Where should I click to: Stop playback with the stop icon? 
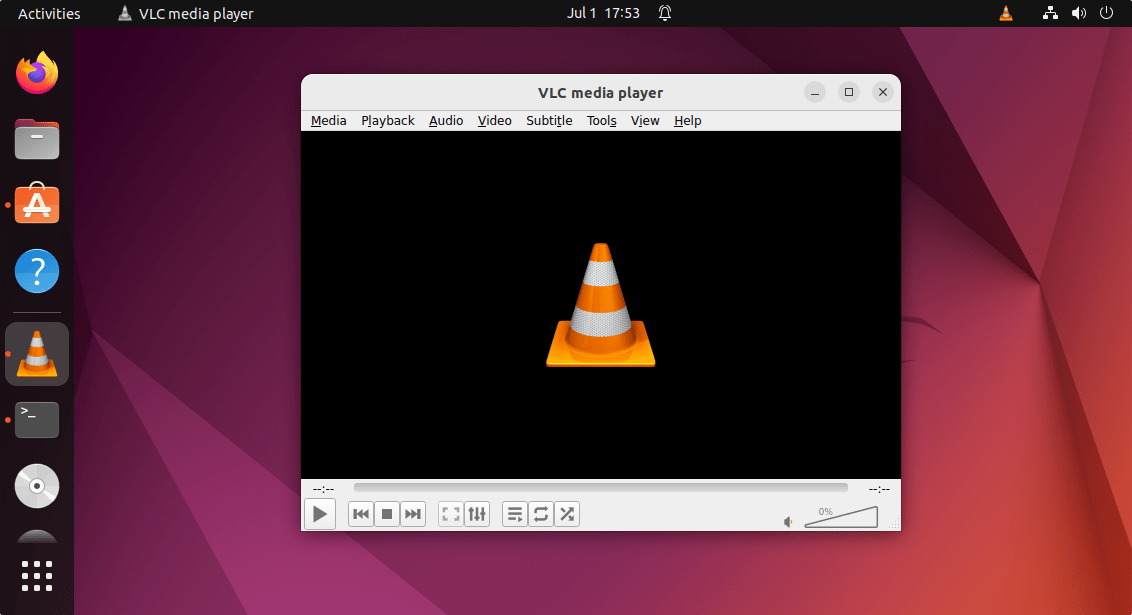point(387,513)
